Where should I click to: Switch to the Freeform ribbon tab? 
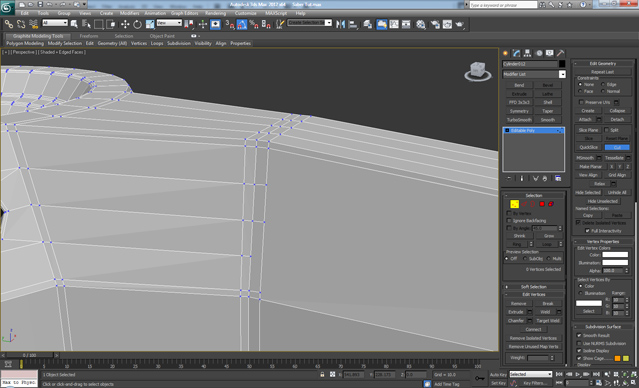click(x=89, y=36)
